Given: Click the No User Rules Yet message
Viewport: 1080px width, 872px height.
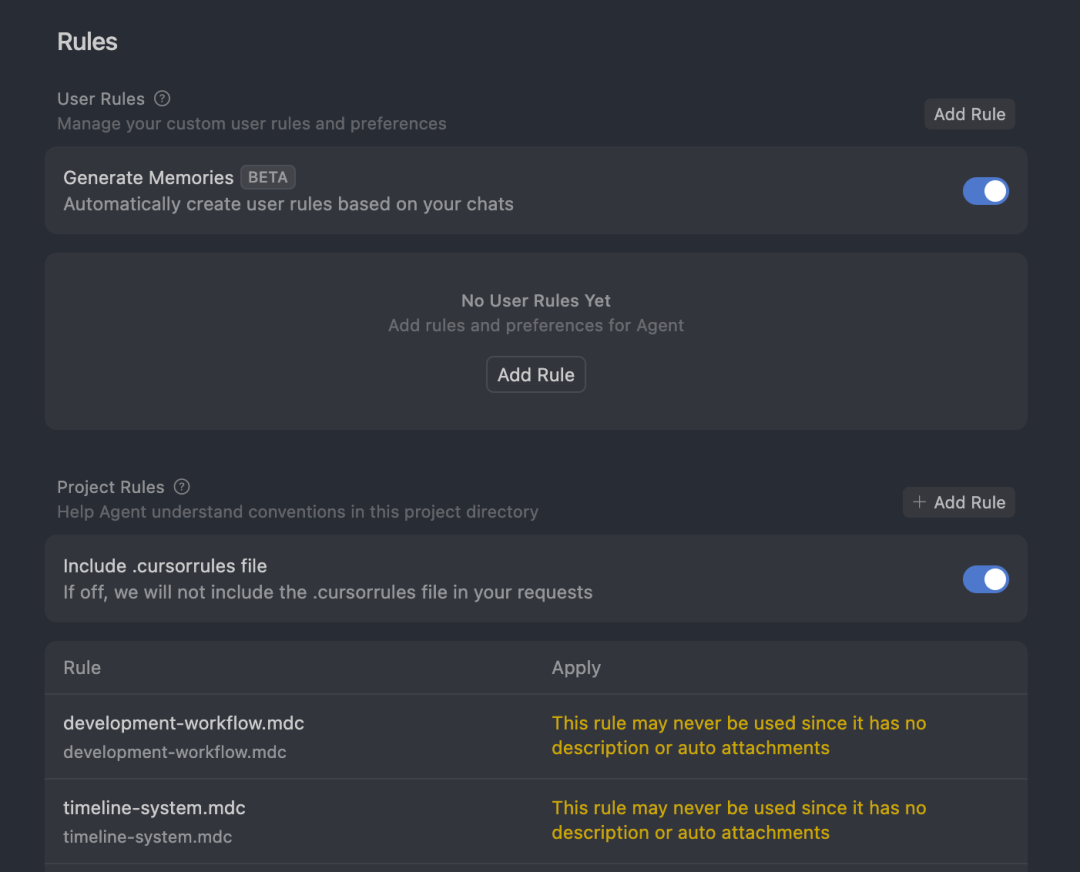Looking at the screenshot, I should 536,301.
